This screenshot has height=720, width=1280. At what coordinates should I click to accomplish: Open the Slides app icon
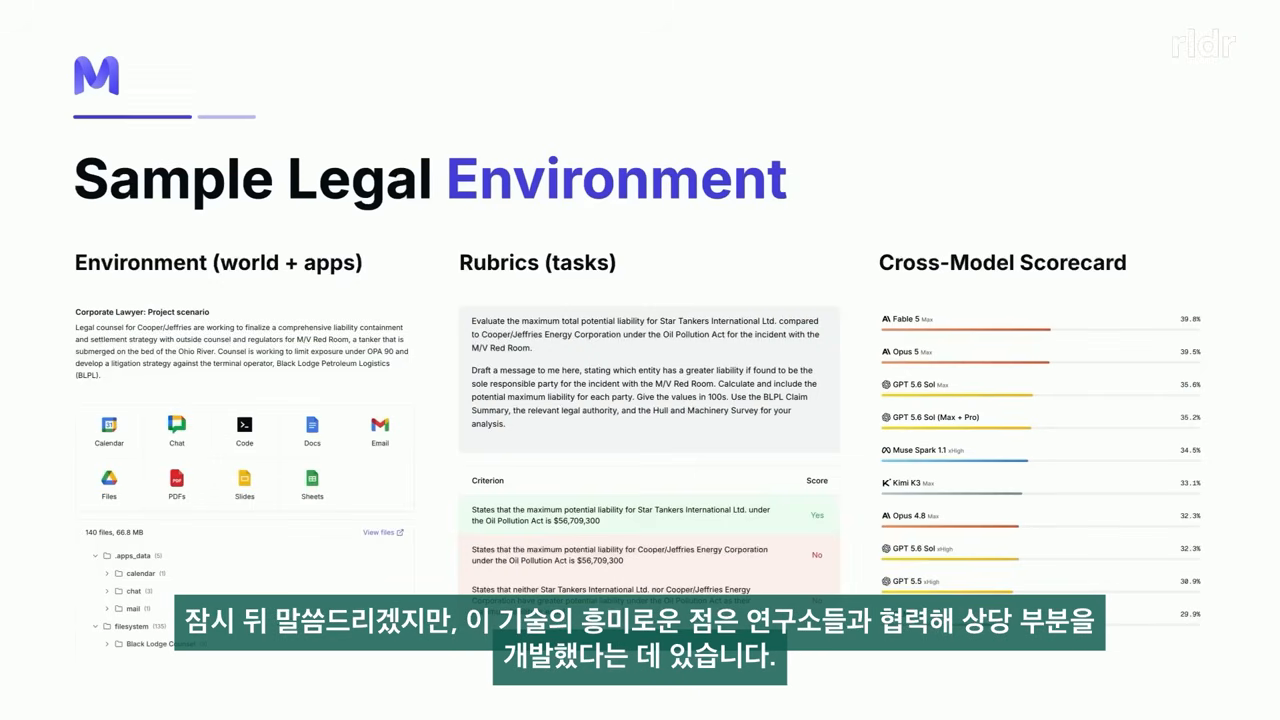(x=245, y=478)
